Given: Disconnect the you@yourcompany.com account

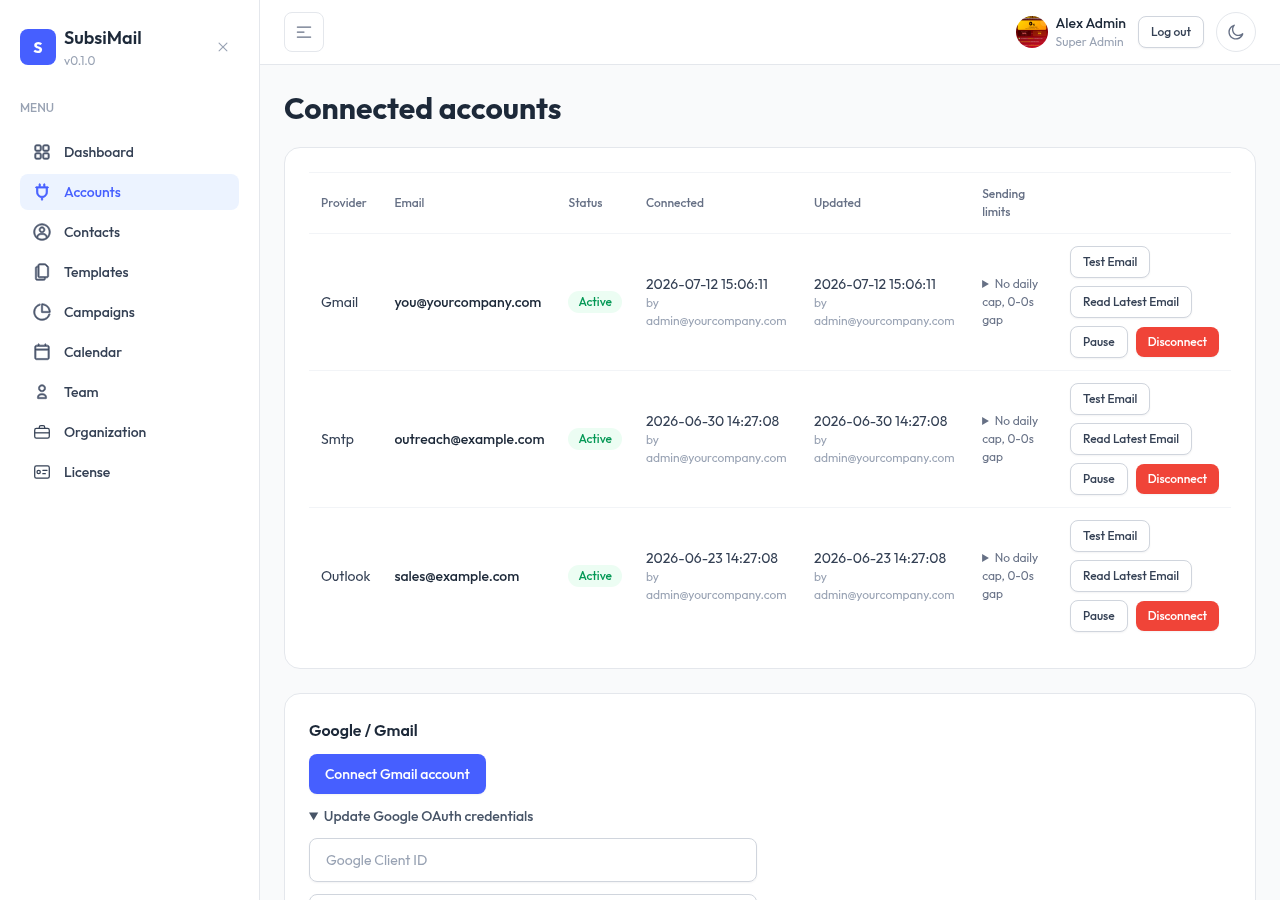Looking at the screenshot, I should (x=1177, y=342).
